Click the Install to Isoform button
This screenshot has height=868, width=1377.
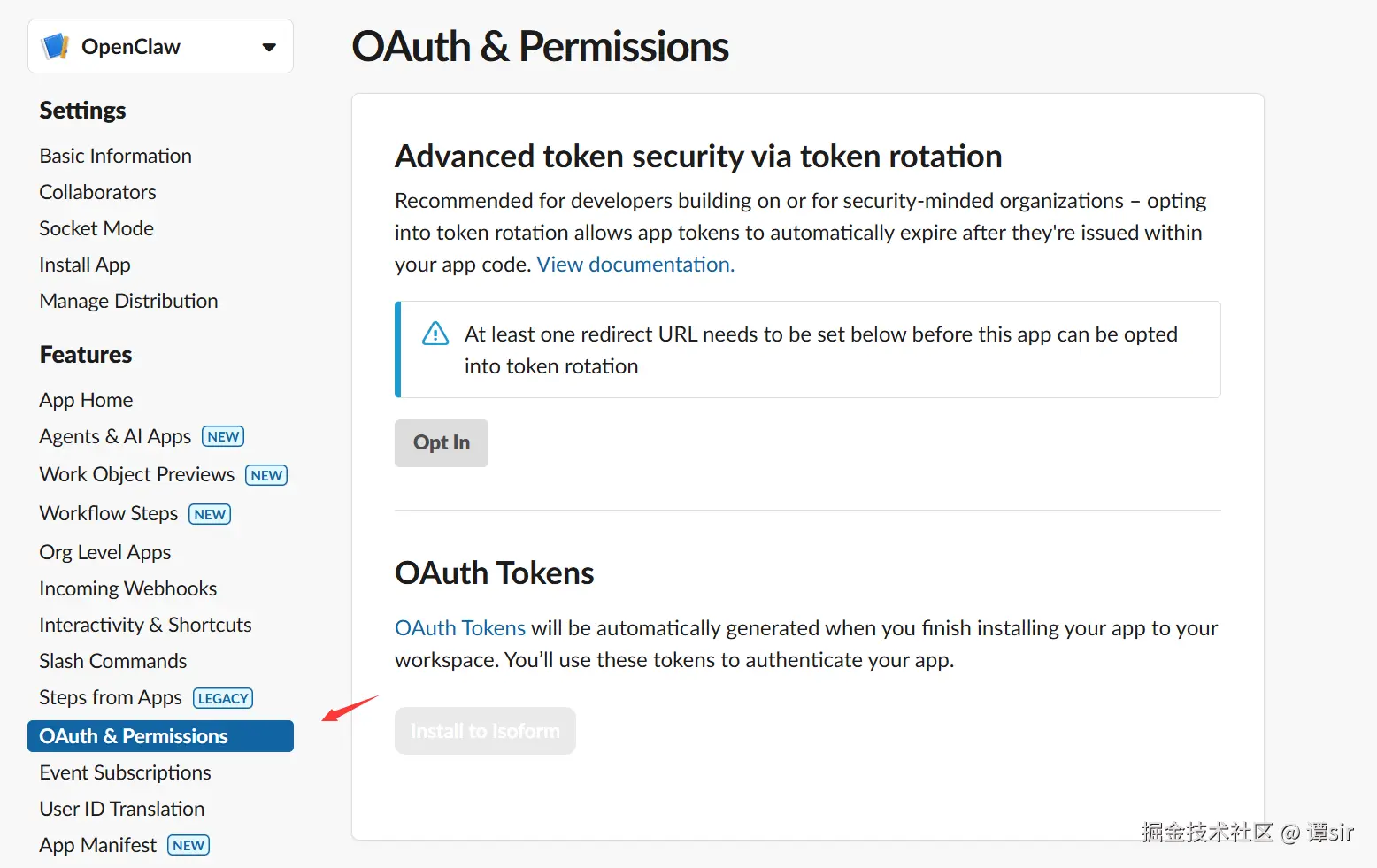[485, 731]
